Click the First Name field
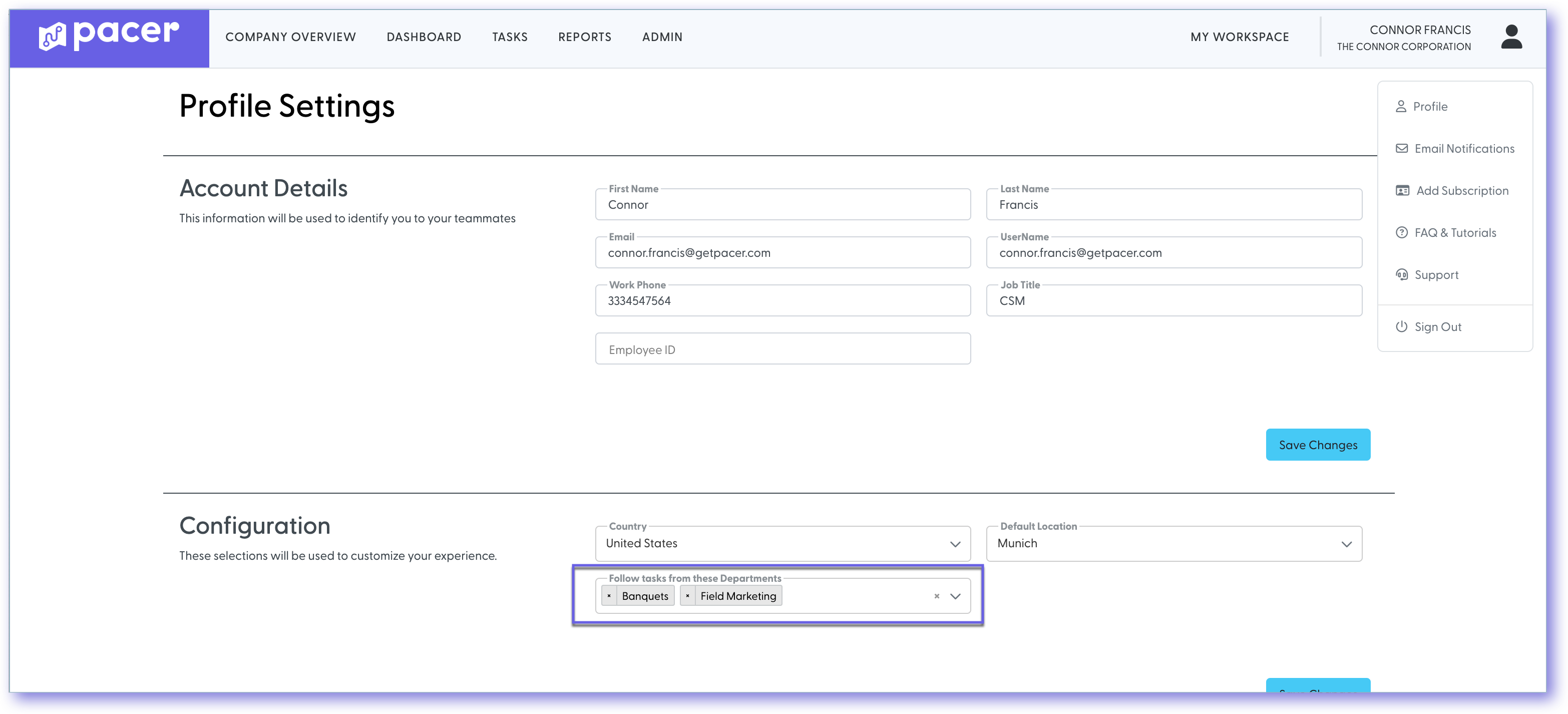The image size is (1568, 714). coord(783,204)
